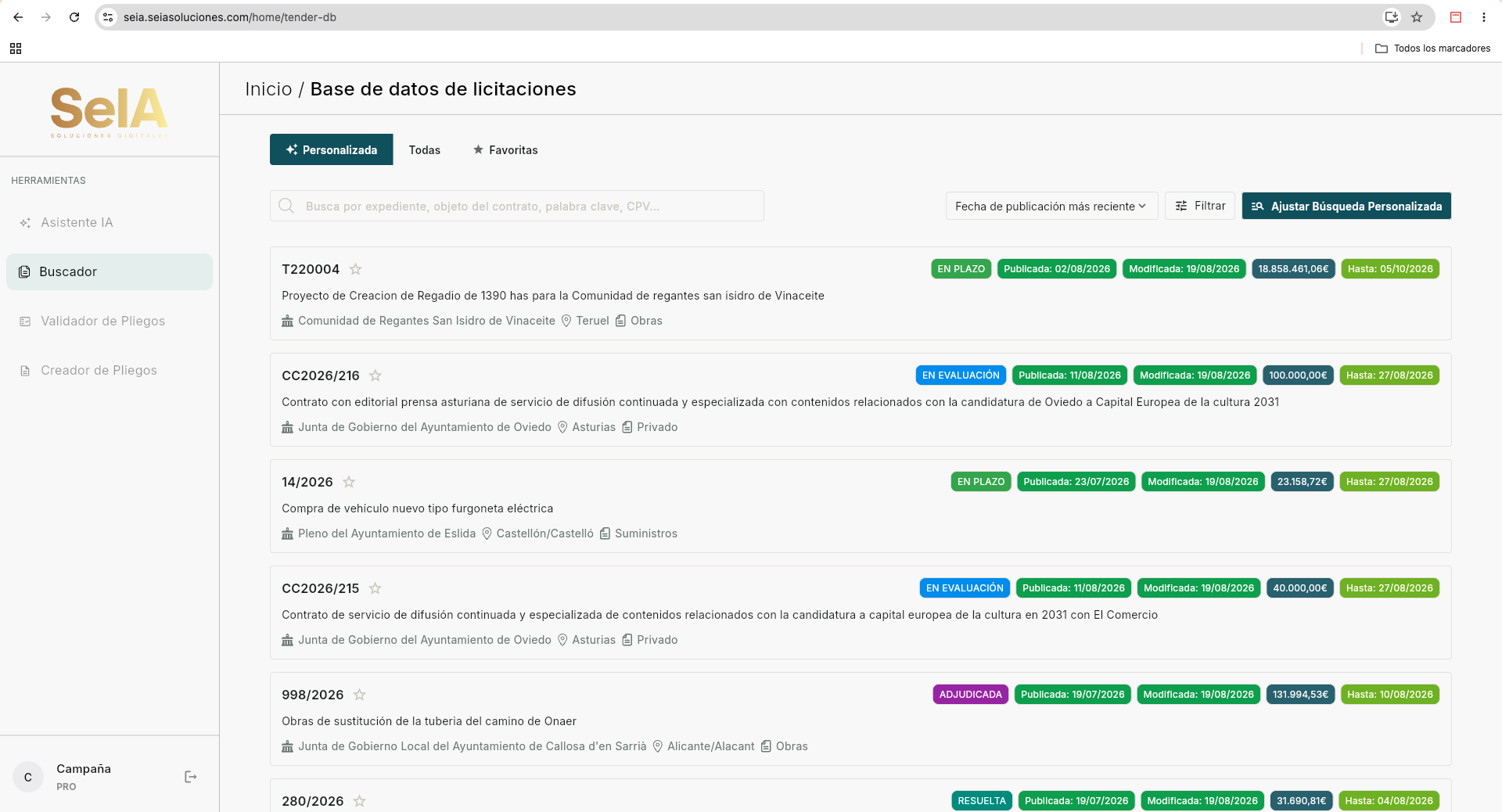Open the sort by publication date dropdown
The width and height of the screenshot is (1502, 812).
pyautogui.click(x=1051, y=206)
